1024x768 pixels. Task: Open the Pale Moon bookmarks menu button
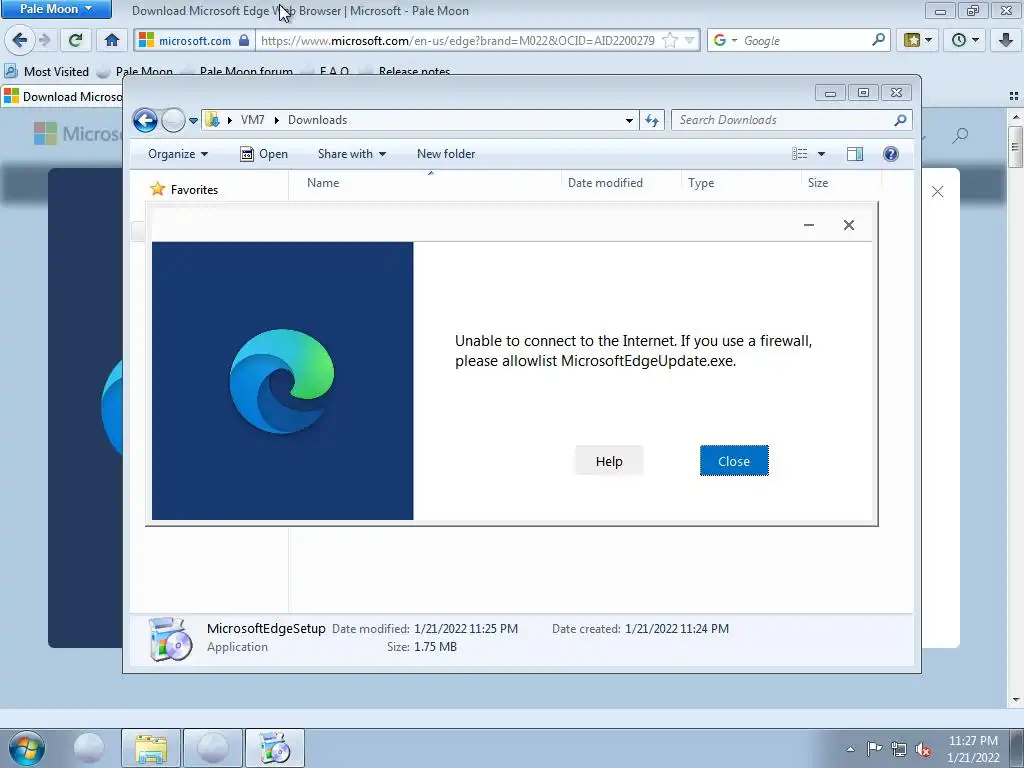pos(918,40)
